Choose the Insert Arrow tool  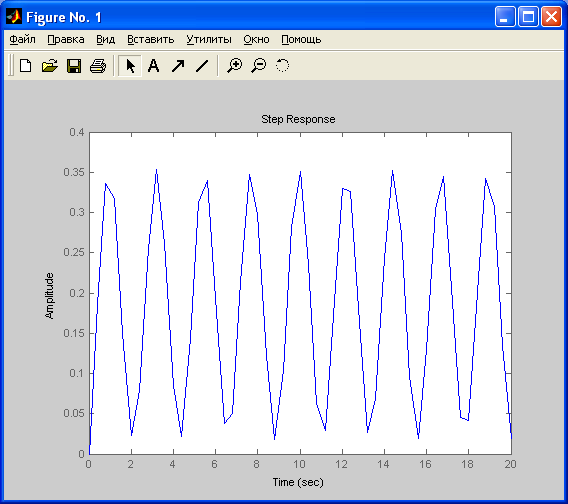178,66
